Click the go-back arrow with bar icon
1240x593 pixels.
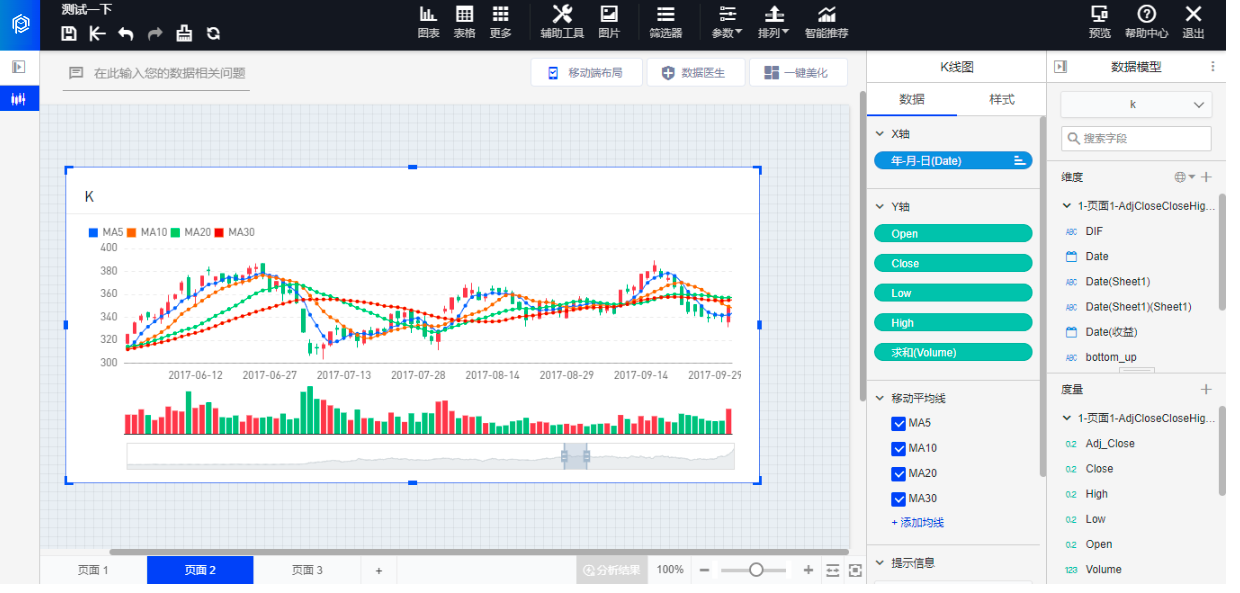[97, 33]
